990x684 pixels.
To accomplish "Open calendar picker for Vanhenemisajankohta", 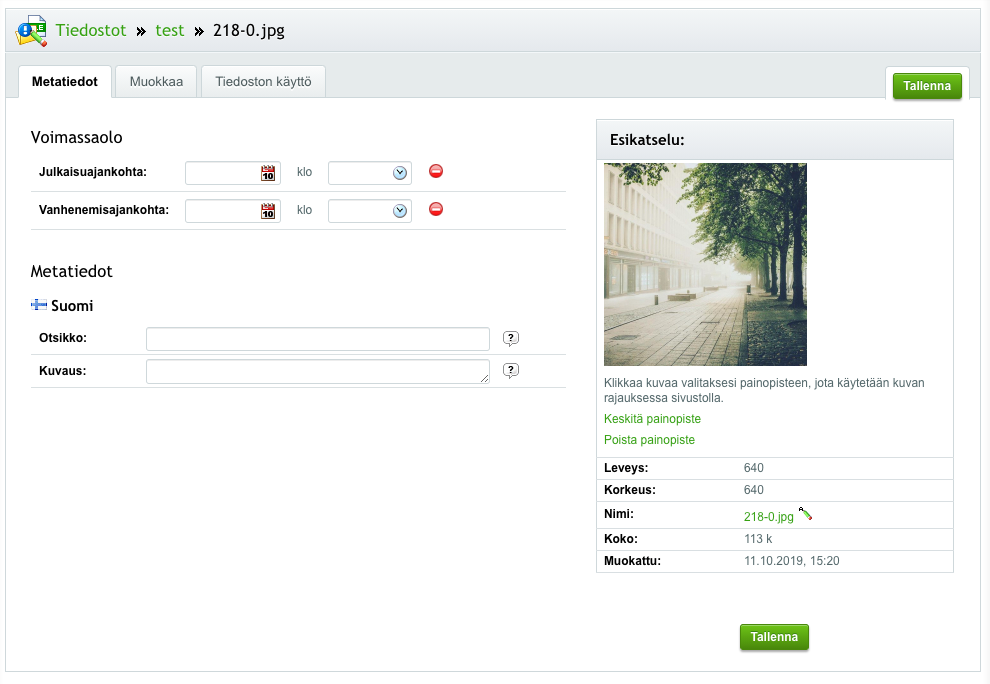I will pos(268,211).
